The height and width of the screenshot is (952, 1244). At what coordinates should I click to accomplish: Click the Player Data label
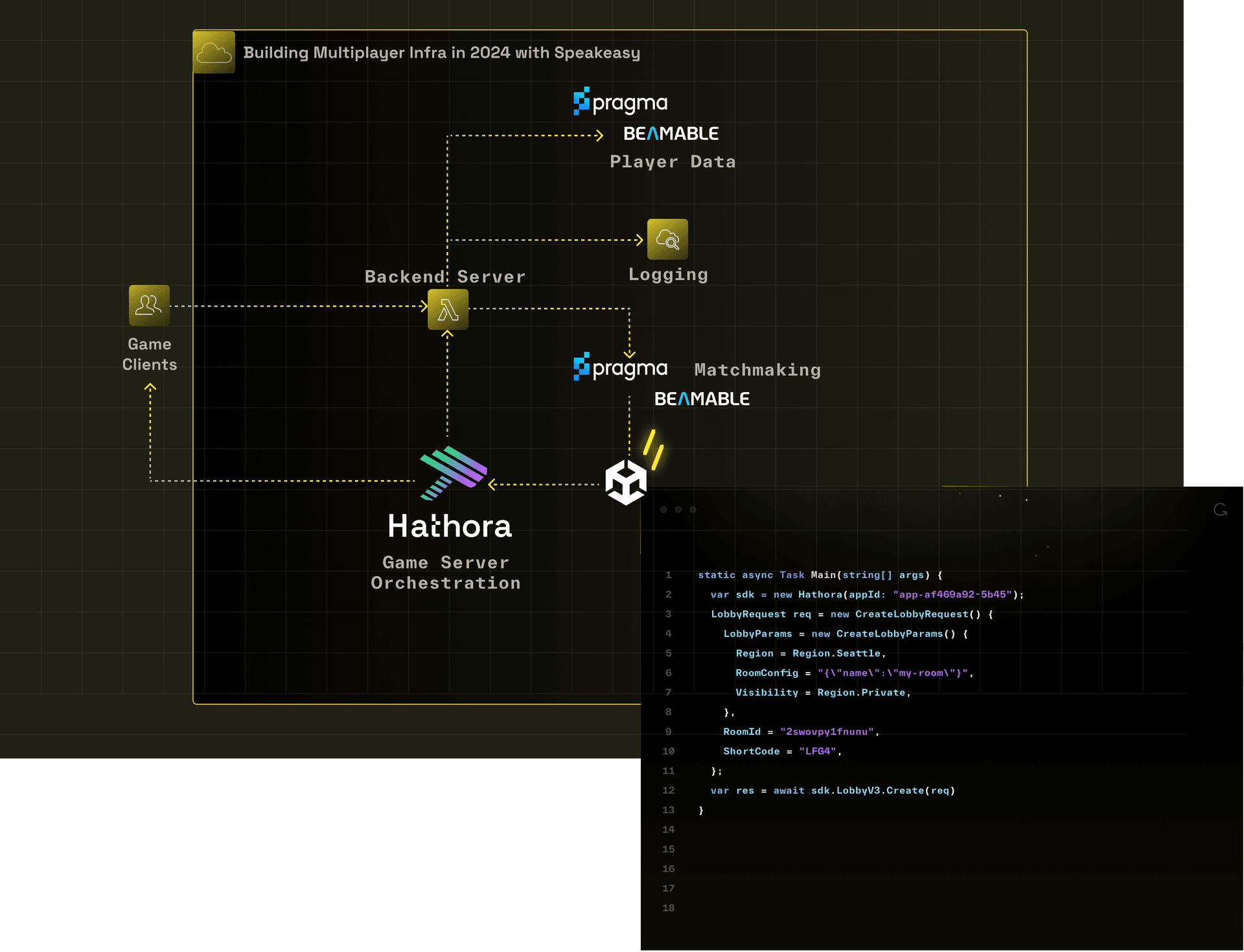click(x=672, y=161)
